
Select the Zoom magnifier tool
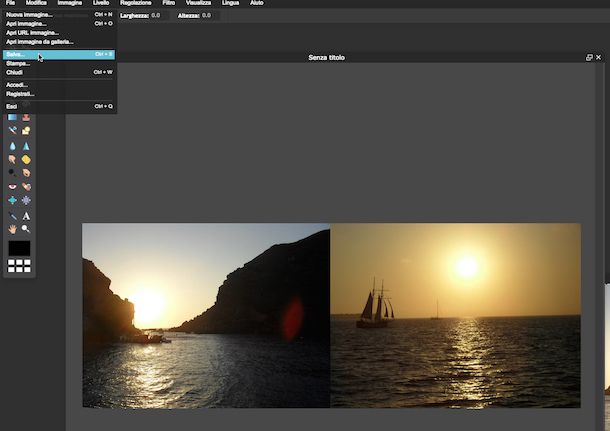[26, 228]
